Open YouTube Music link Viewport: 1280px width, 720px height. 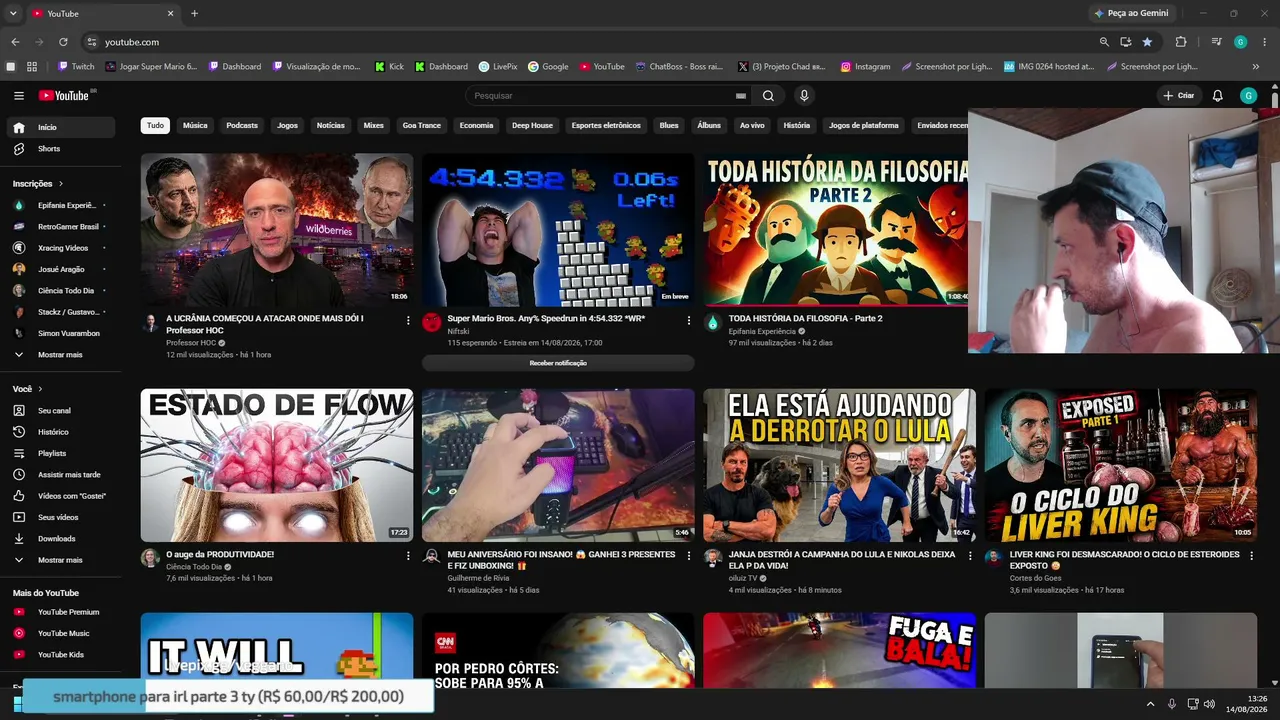[61, 633]
